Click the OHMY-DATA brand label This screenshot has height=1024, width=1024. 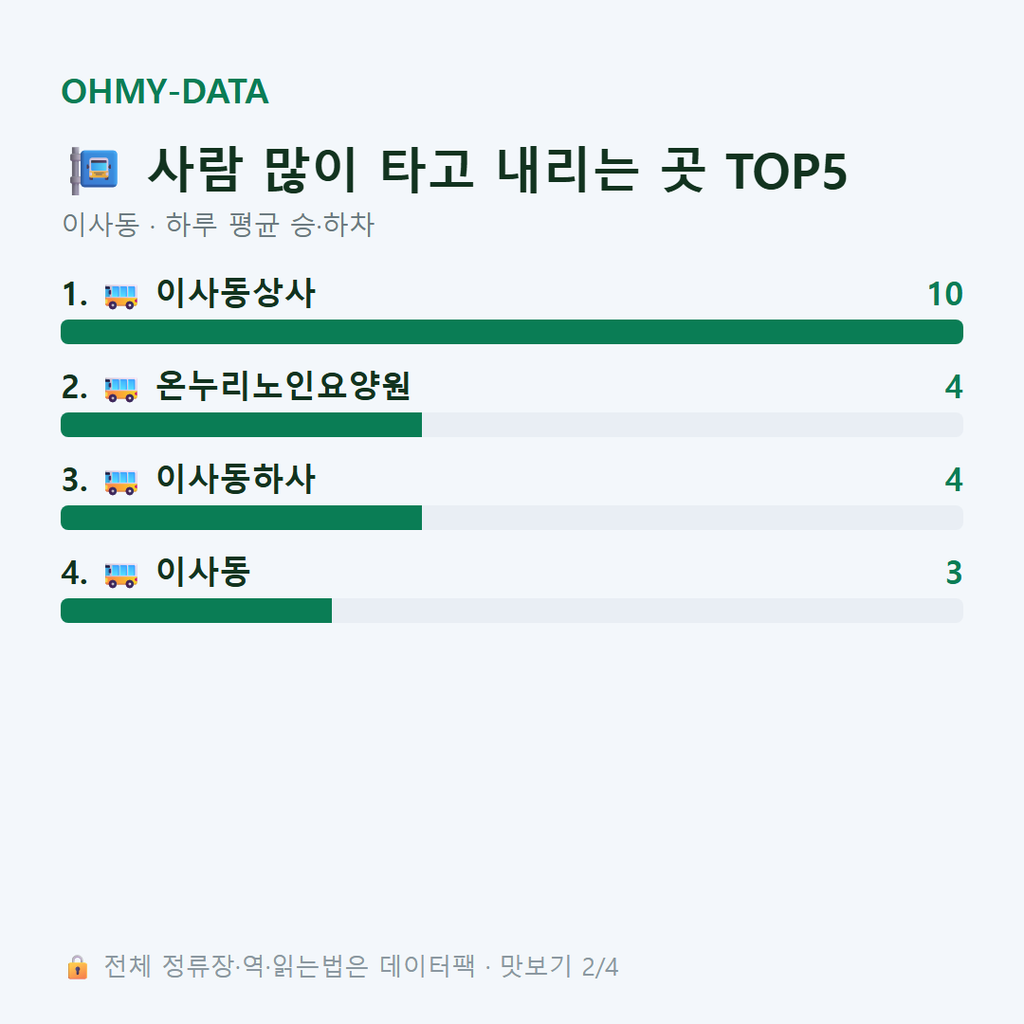[x=165, y=91]
